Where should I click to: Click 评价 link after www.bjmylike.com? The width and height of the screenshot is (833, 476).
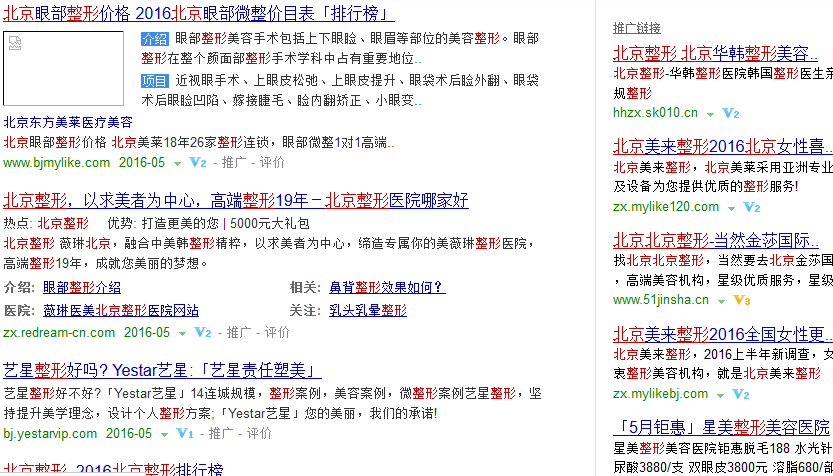pyautogui.click(x=272, y=162)
